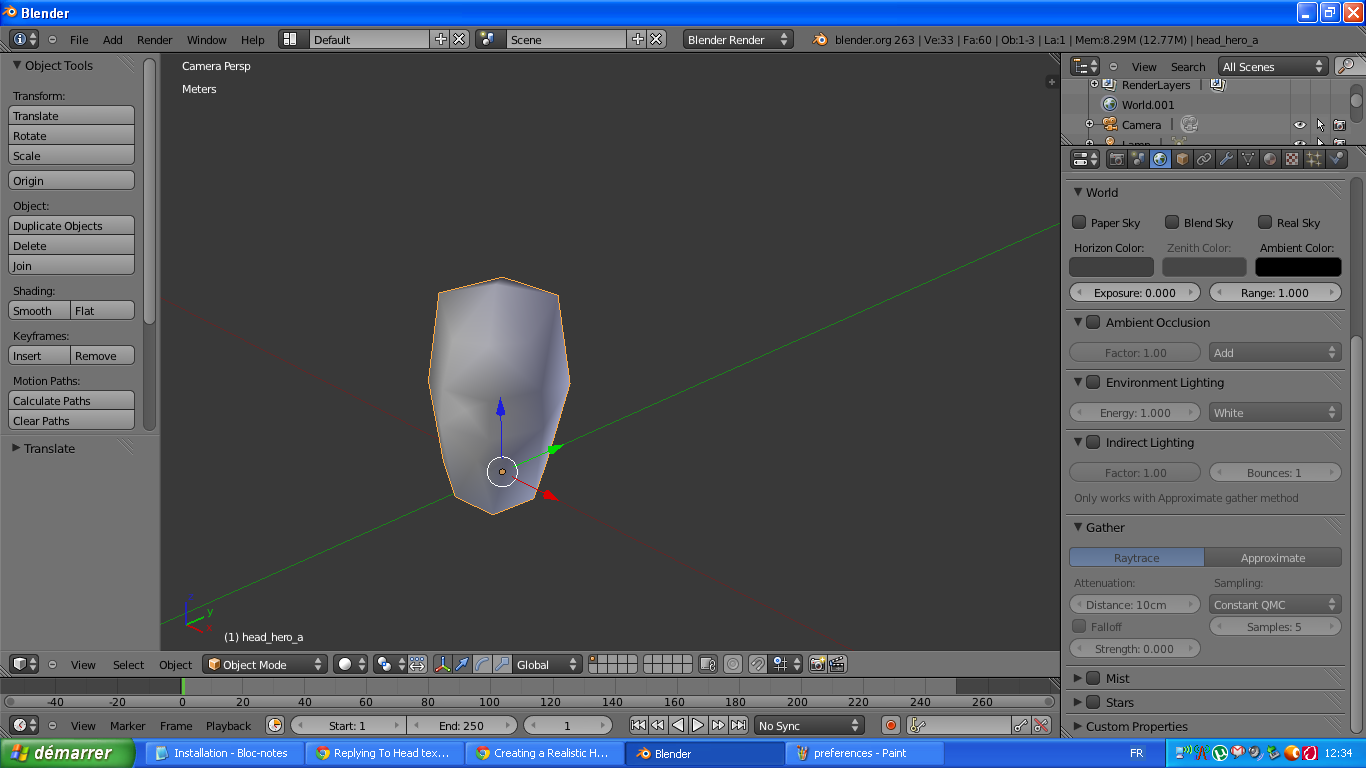Switch to Object properties cube icon
This screenshot has width=1366, height=768.
(1182, 159)
